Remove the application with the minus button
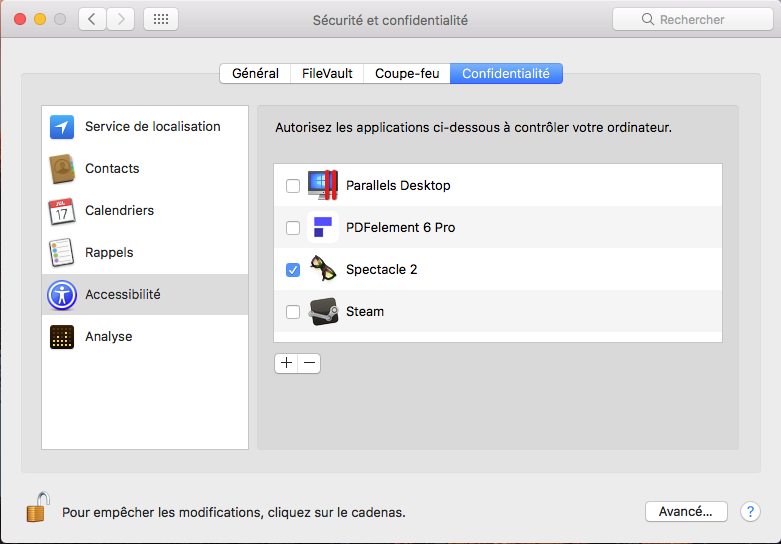 [309, 363]
